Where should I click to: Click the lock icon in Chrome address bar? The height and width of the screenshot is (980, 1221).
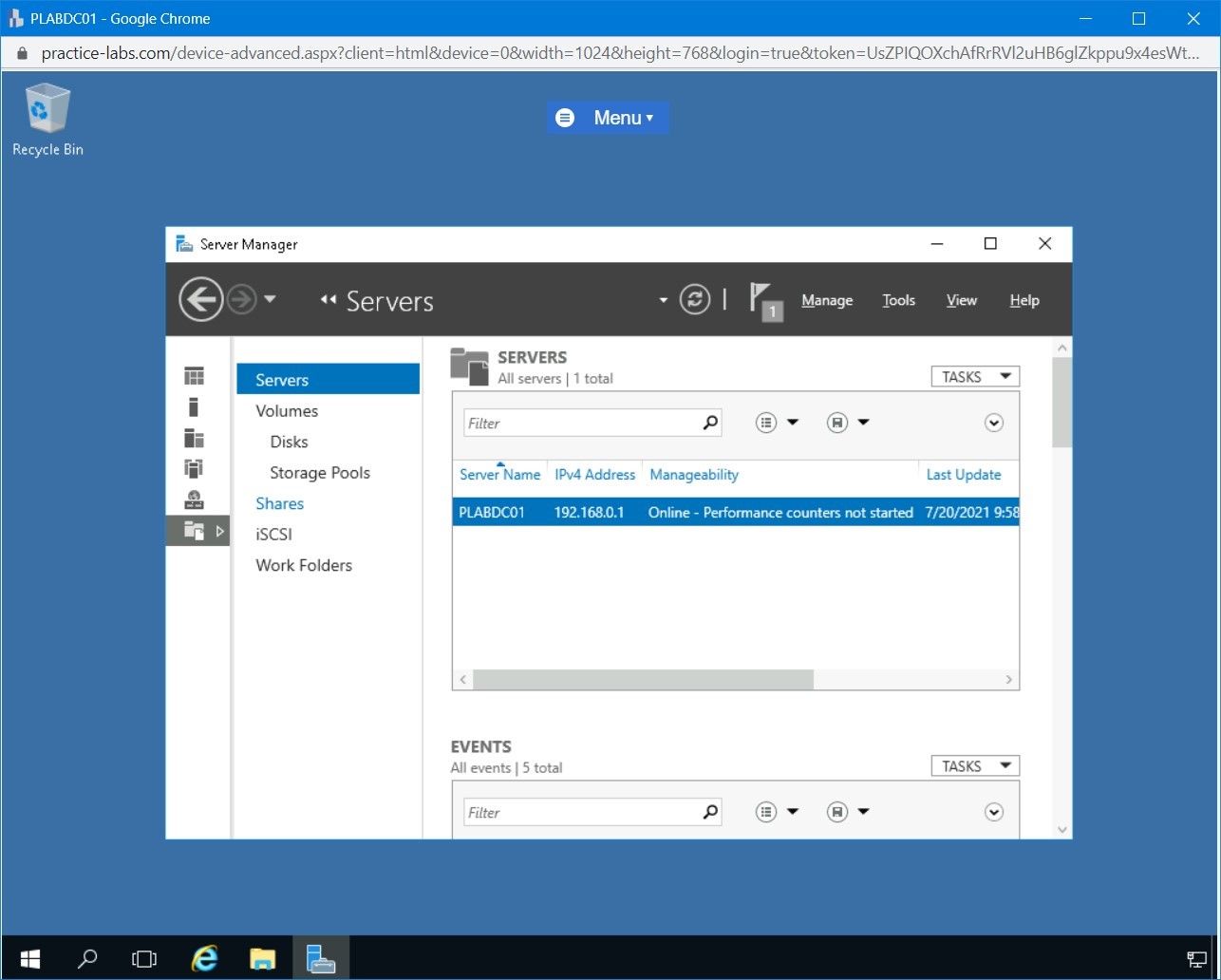point(23,53)
